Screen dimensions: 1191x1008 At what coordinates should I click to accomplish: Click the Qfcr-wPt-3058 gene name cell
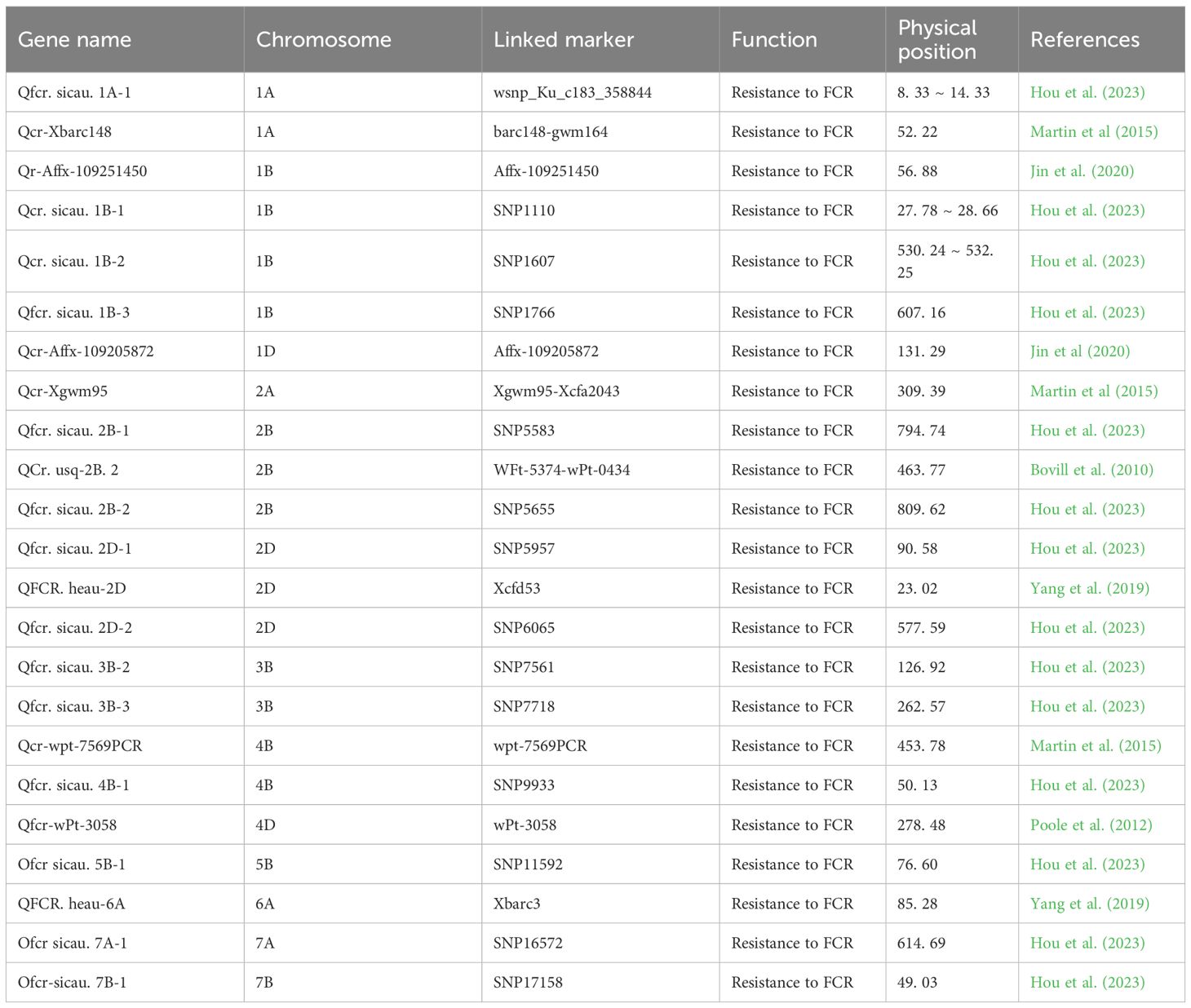coord(67,825)
